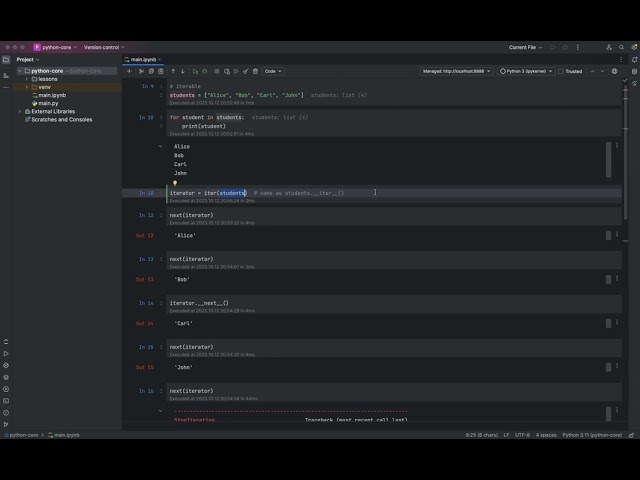
Task: Expand the lessons folder
Action: point(27,79)
